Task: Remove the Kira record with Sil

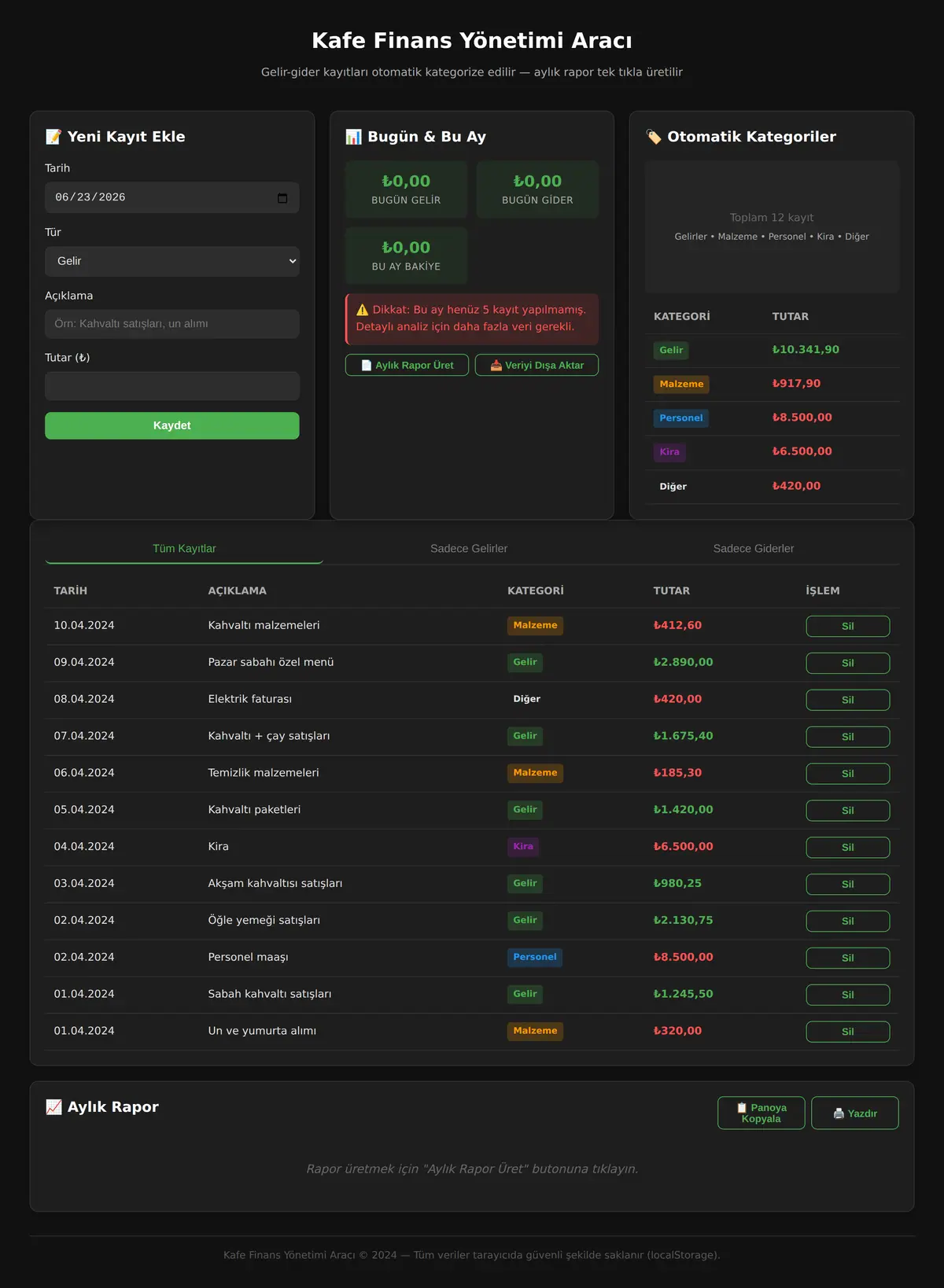Action: pyautogui.click(x=848, y=847)
